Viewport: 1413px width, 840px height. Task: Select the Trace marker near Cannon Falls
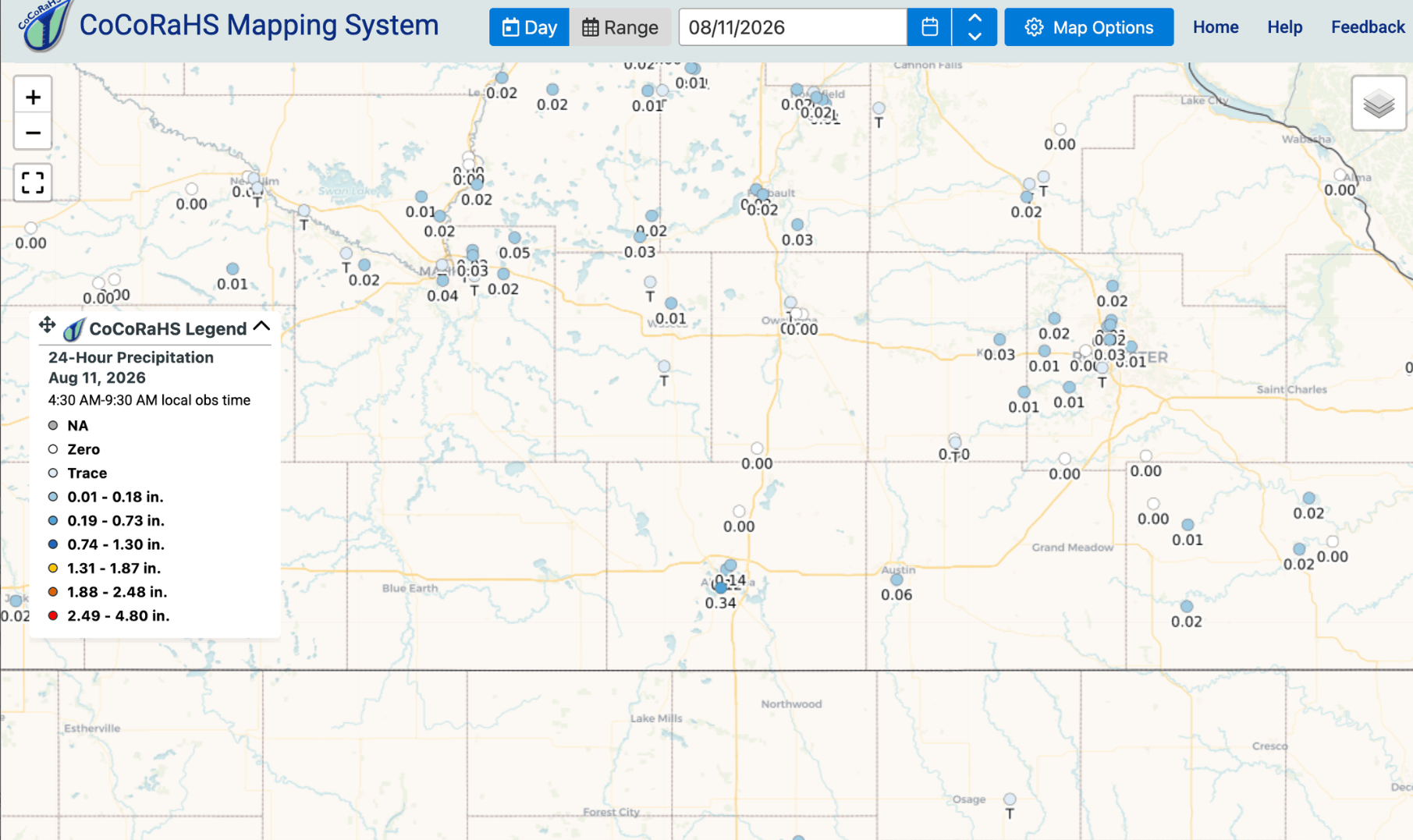coord(879,108)
